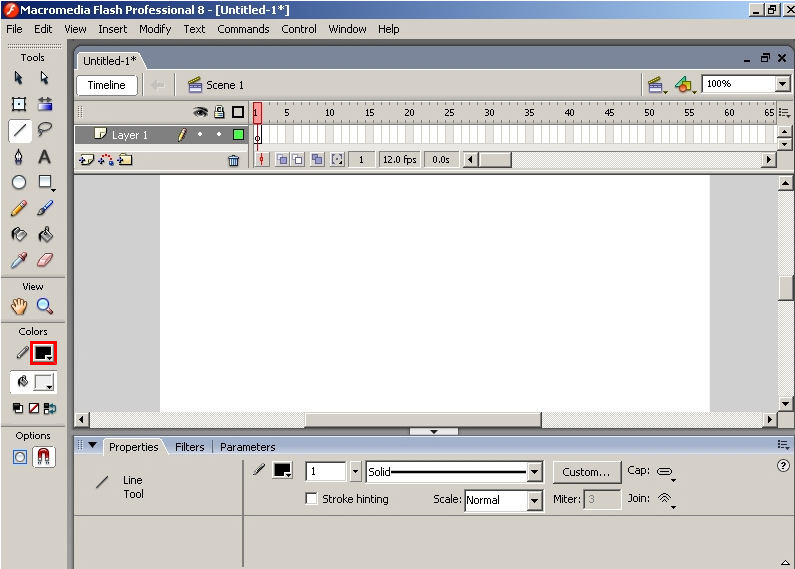Open the Commands menu
Viewport: 795px width, 569px height.
point(243,29)
